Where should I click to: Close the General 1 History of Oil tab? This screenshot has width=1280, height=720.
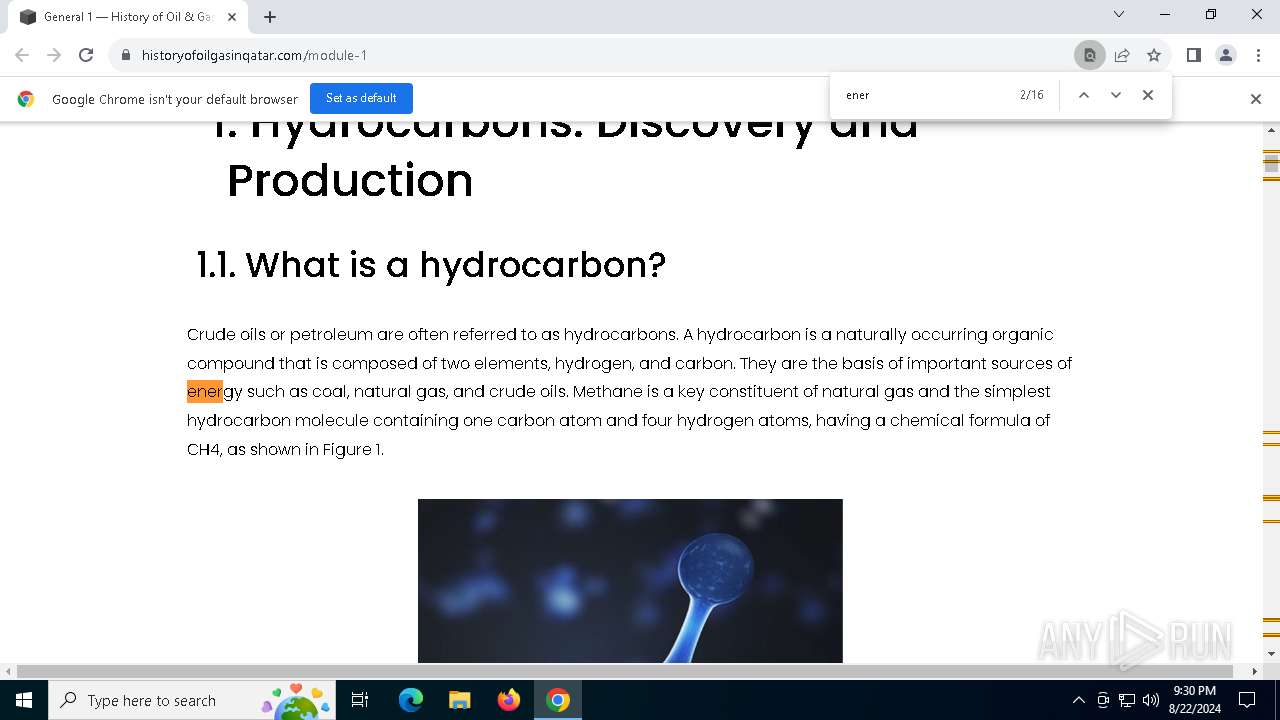point(232,17)
